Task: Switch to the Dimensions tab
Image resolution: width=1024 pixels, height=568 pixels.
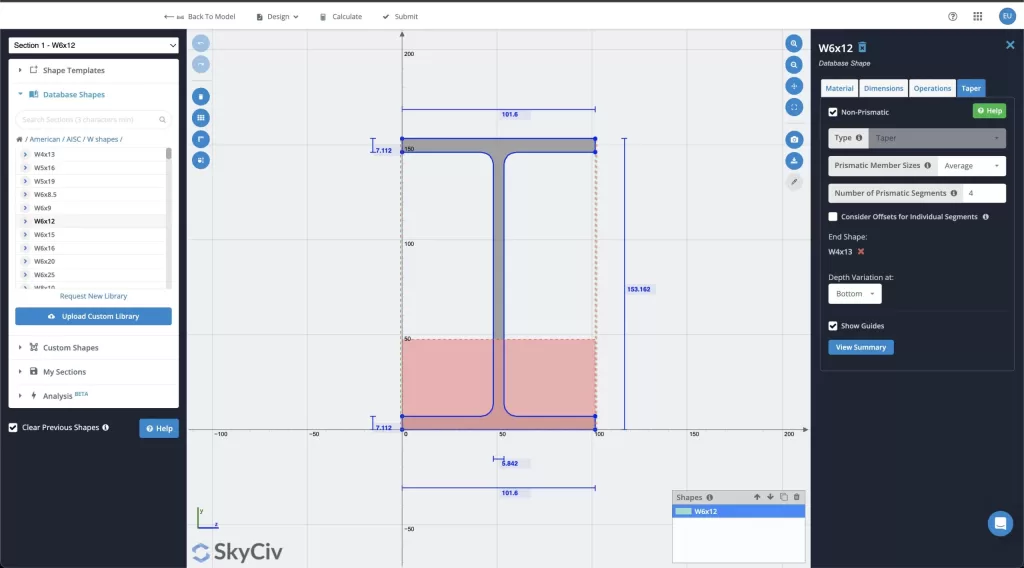Action: (883, 88)
